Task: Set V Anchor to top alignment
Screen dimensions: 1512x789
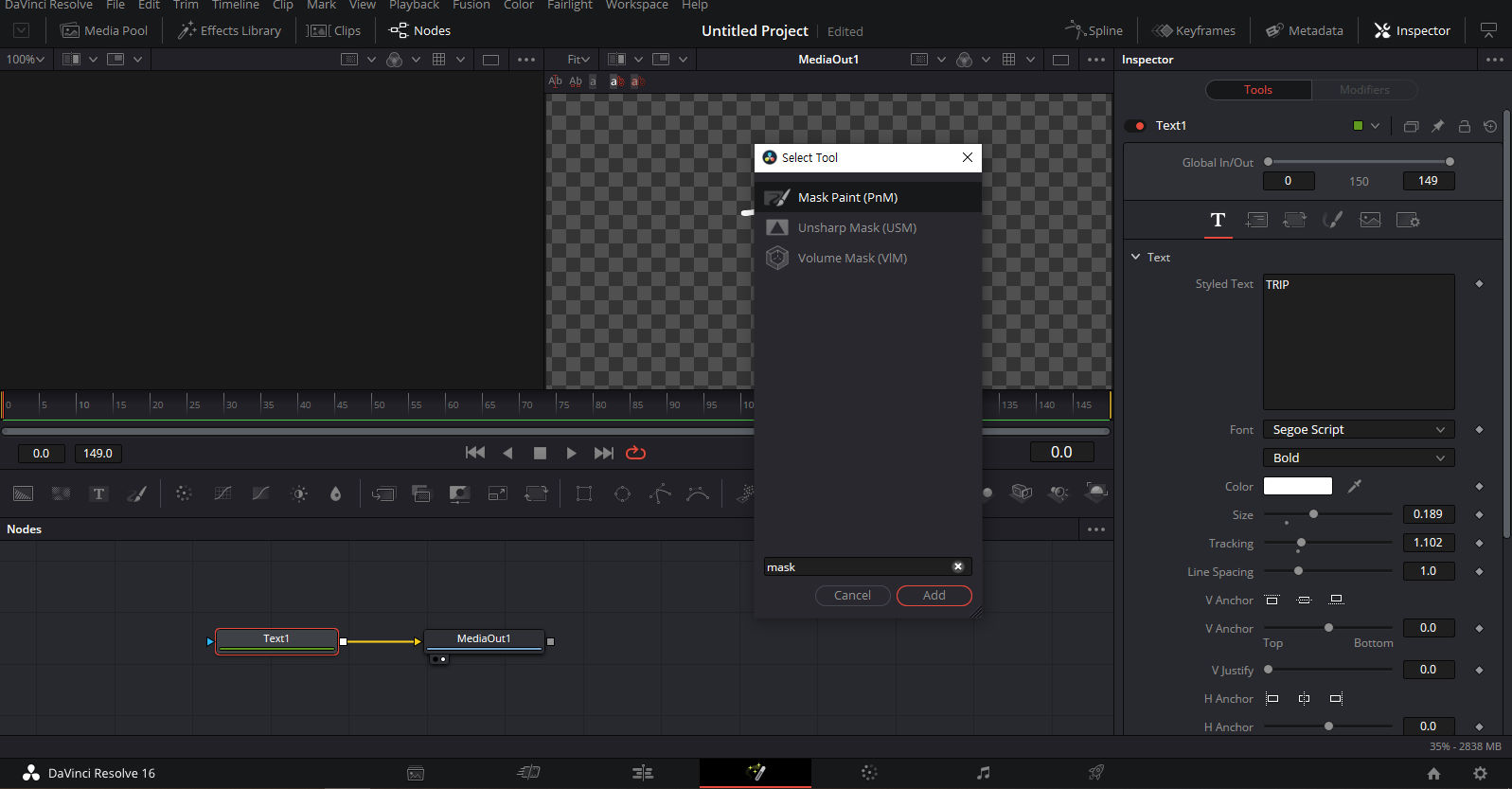Action: 1272,600
